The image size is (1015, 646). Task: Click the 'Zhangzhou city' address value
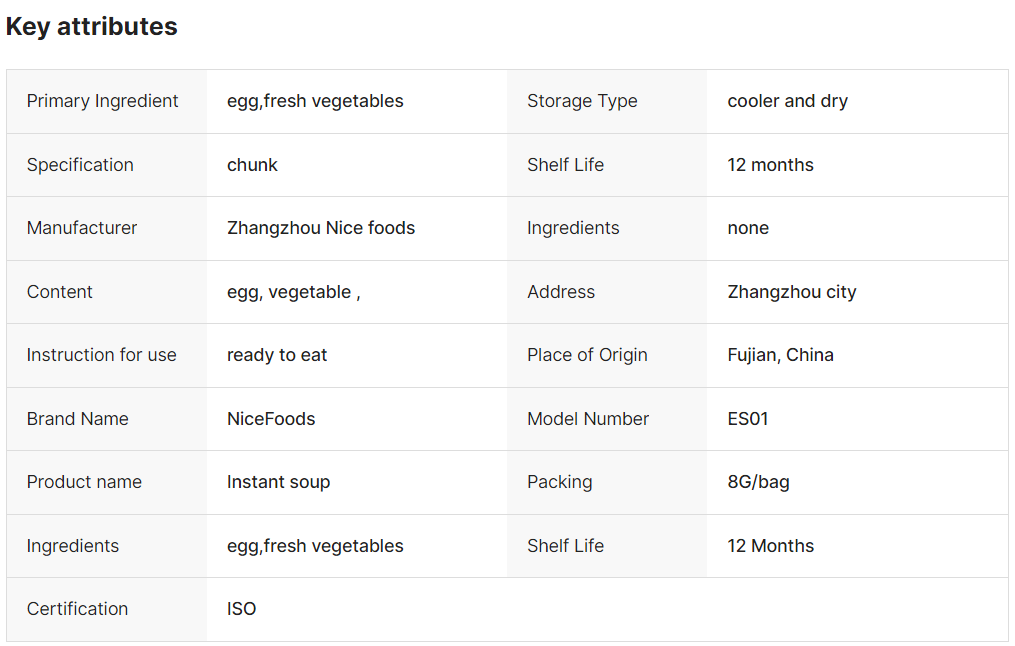click(792, 292)
